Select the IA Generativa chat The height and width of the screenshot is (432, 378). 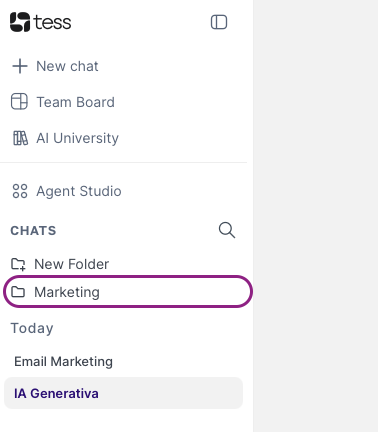123,393
